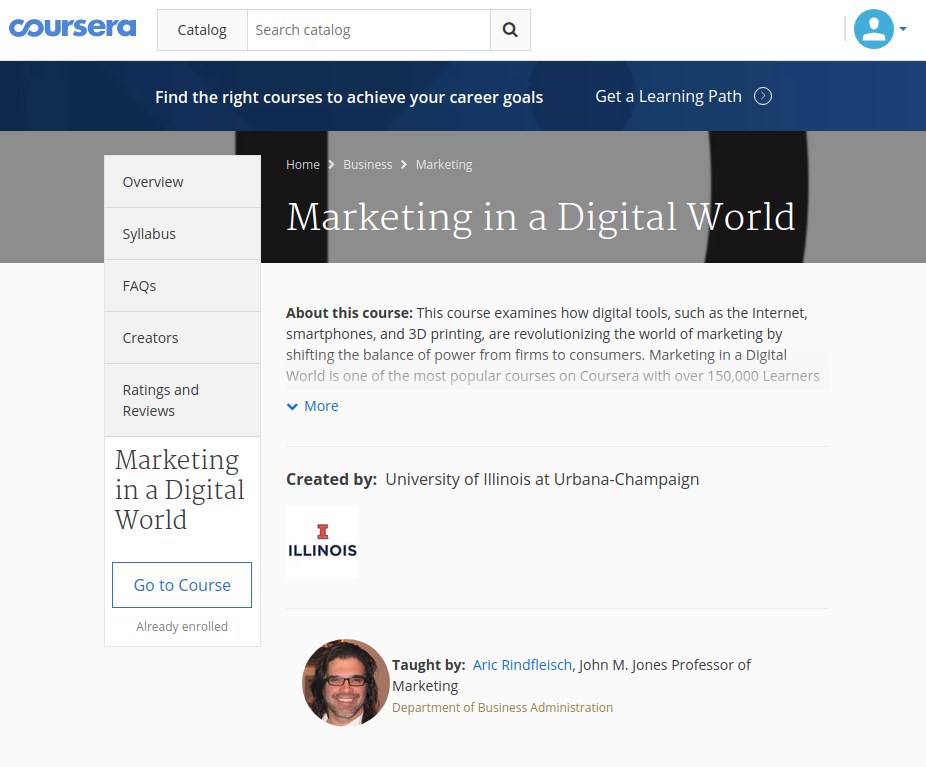Select the Syllabus sidebar tab
926x767 pixels.
click(x=182, y=234)
